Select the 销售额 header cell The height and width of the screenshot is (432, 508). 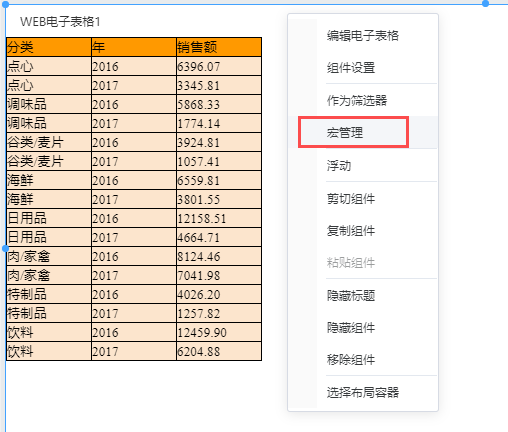click(219, 47)
